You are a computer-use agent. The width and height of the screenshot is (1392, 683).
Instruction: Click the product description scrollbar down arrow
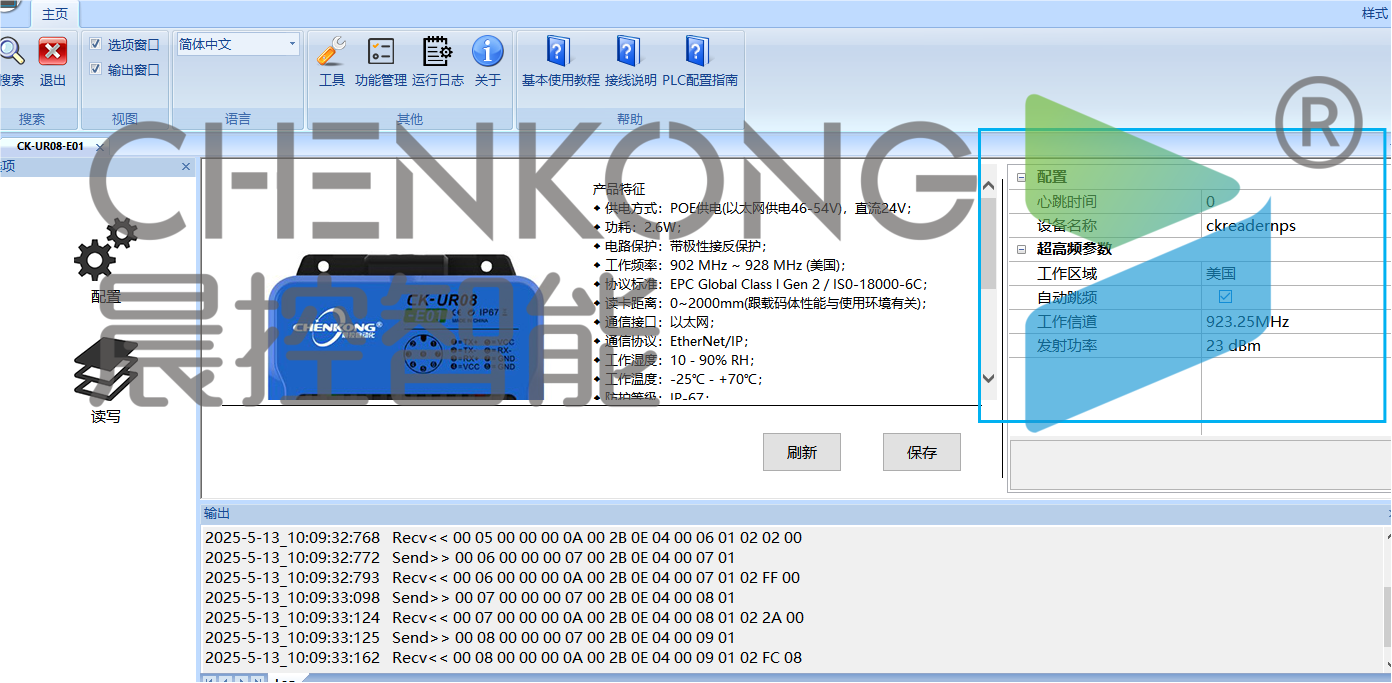coord(989,378)
